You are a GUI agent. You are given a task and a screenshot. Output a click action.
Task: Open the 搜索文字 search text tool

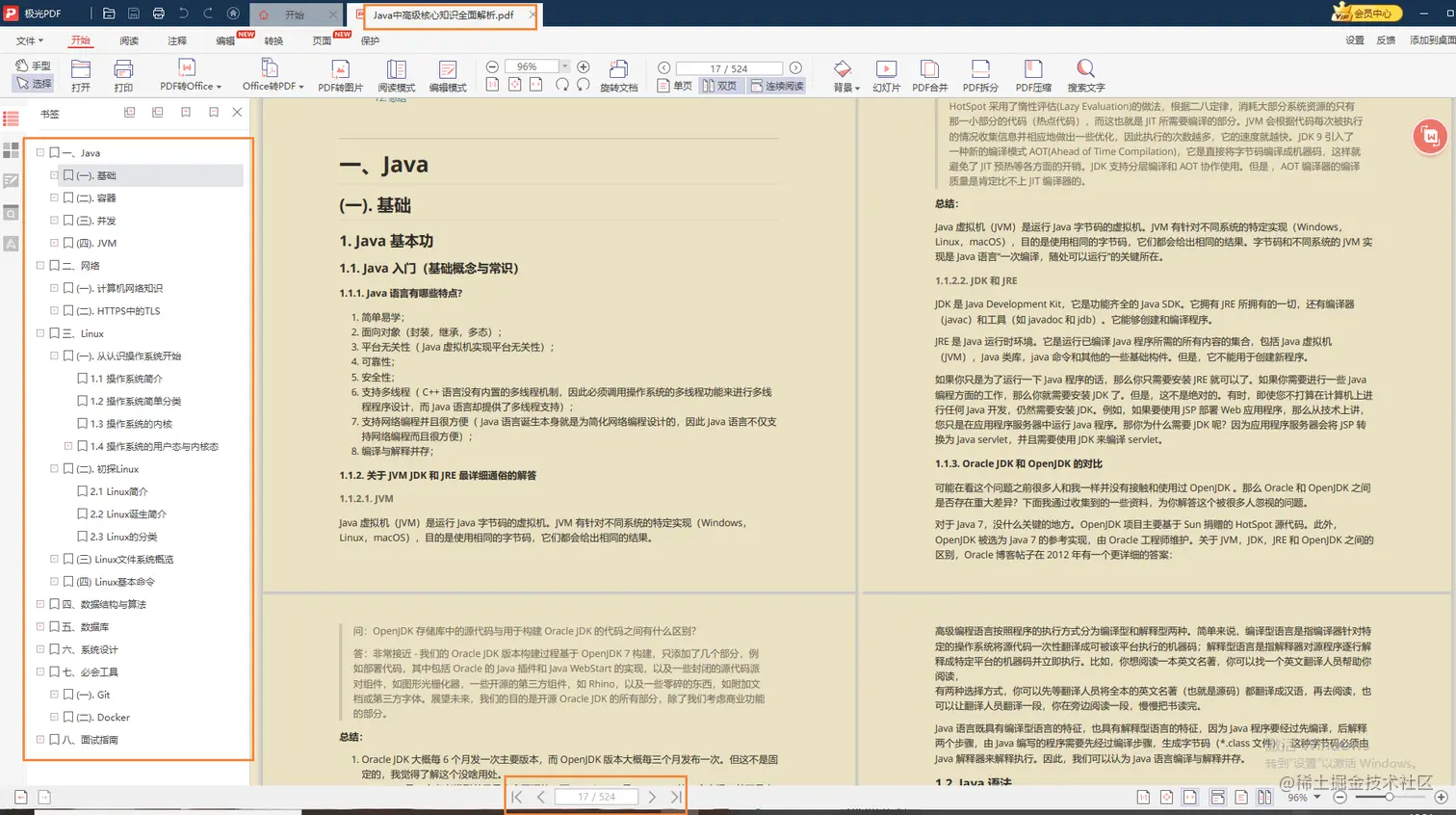1085,76
